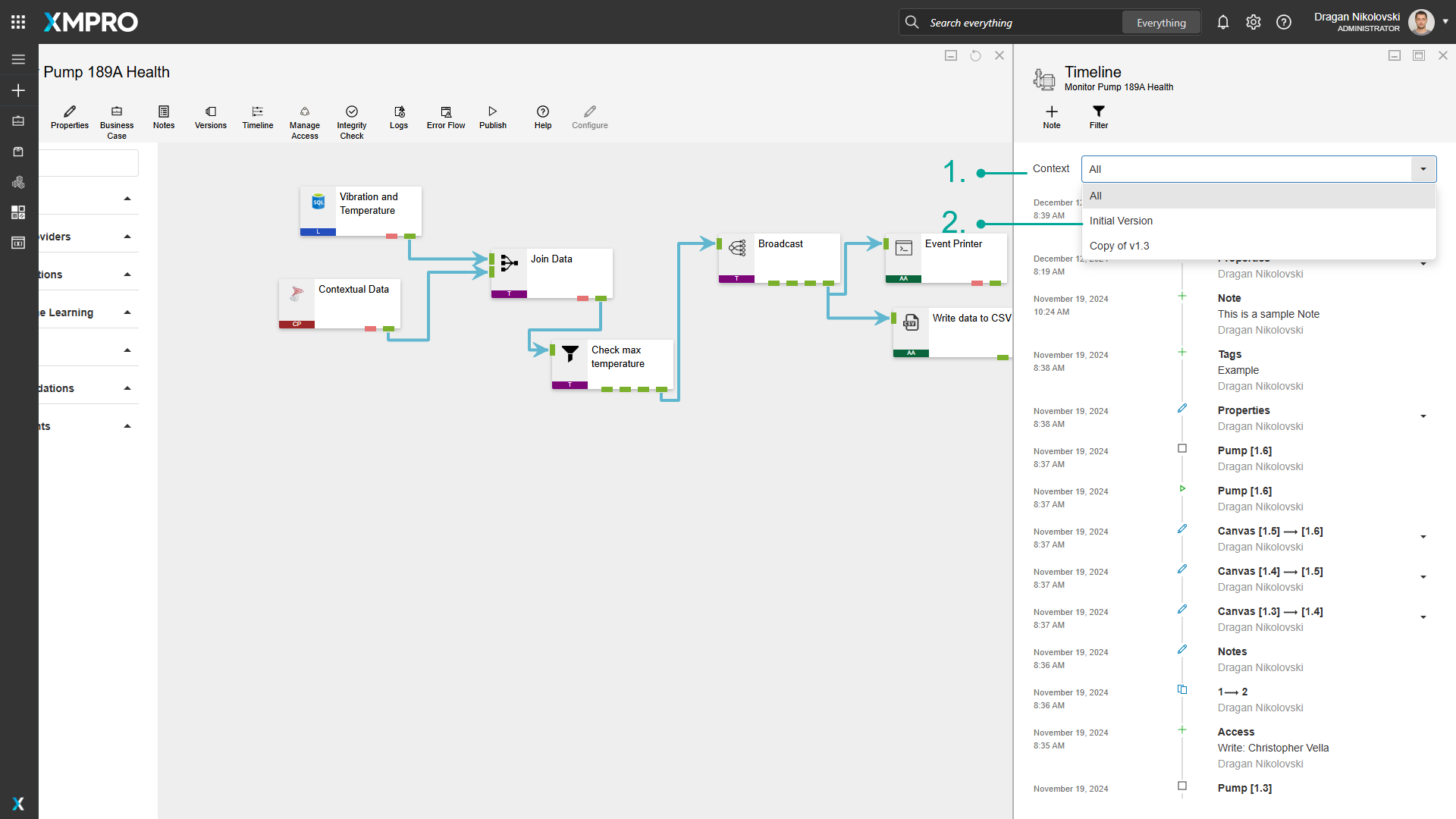This screenshot has height=819, width=1456.
Task: Open the Logs tool
Action: 399,118
